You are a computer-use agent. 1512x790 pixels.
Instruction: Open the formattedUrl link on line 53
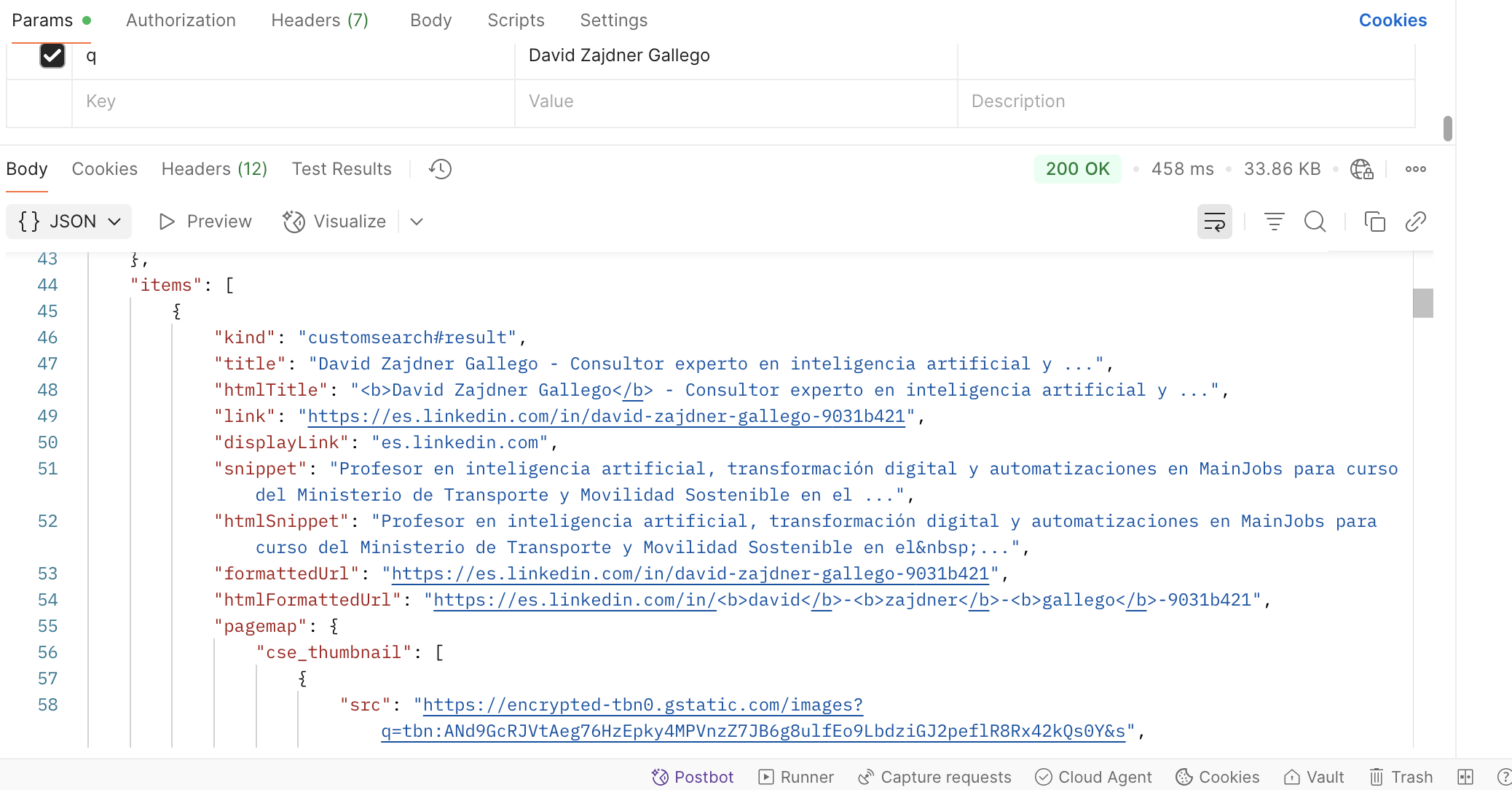click(690, 574)
